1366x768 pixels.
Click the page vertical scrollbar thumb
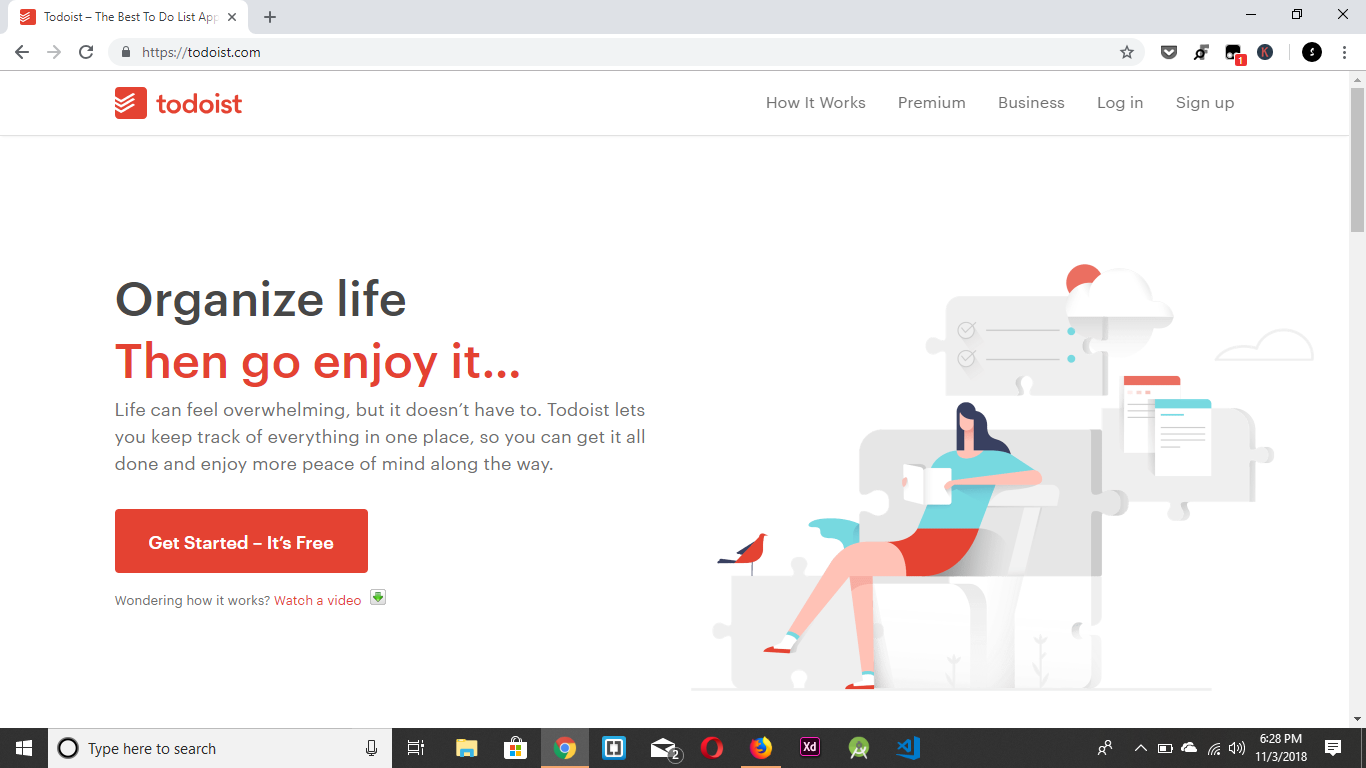[1357, 160]
